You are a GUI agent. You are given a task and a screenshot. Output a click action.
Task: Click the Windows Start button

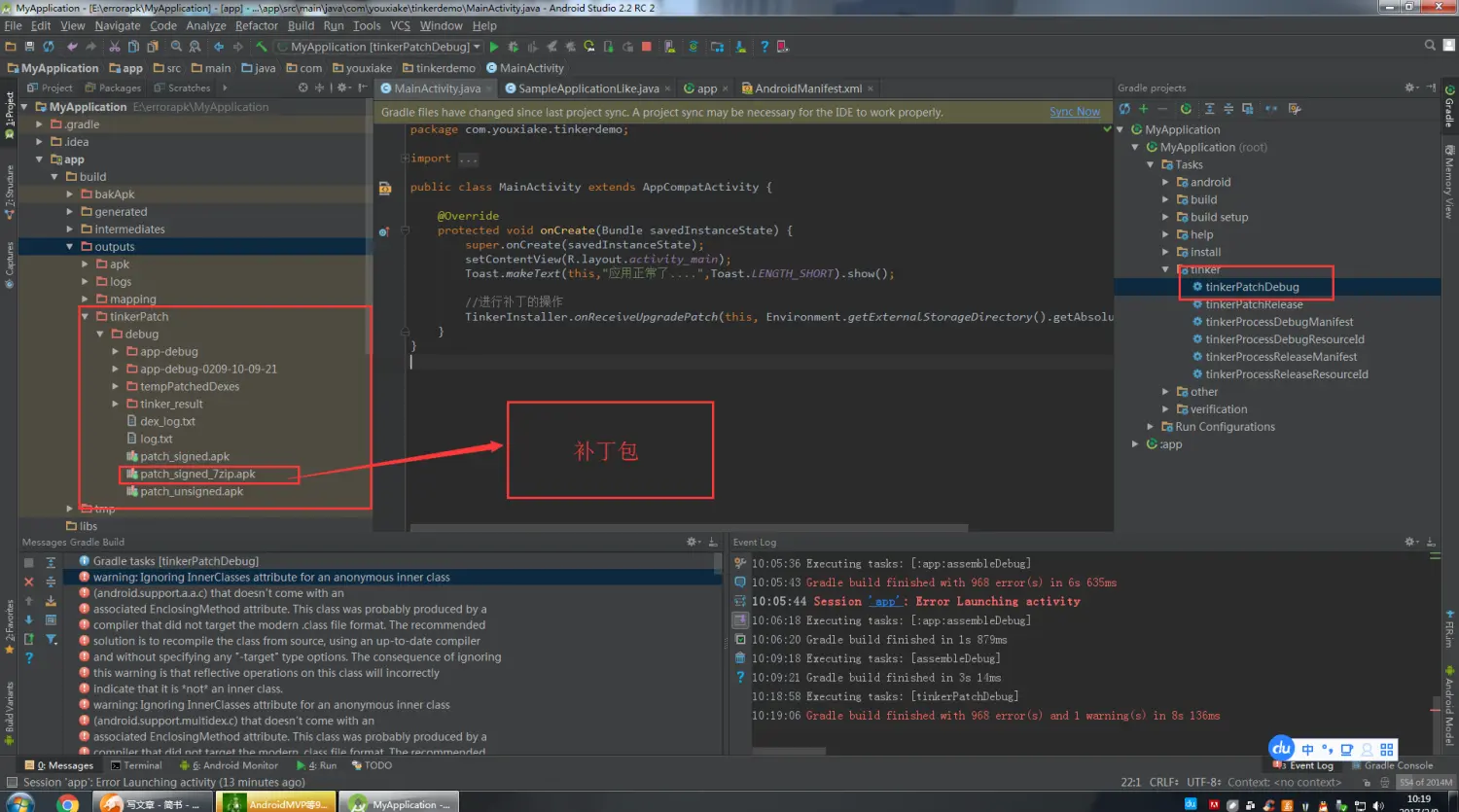click(19, 803)
